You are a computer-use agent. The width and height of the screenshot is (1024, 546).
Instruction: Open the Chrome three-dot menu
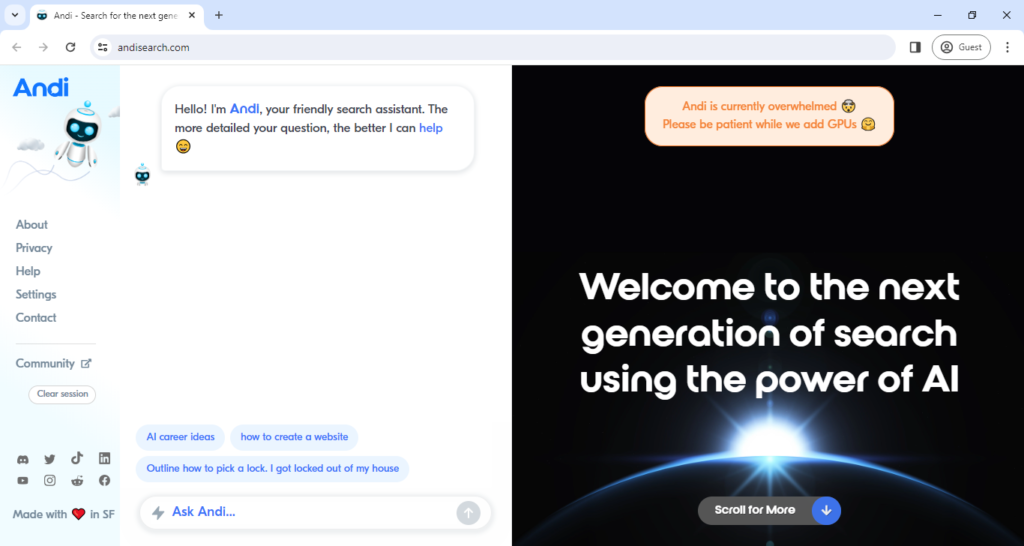1006,47
